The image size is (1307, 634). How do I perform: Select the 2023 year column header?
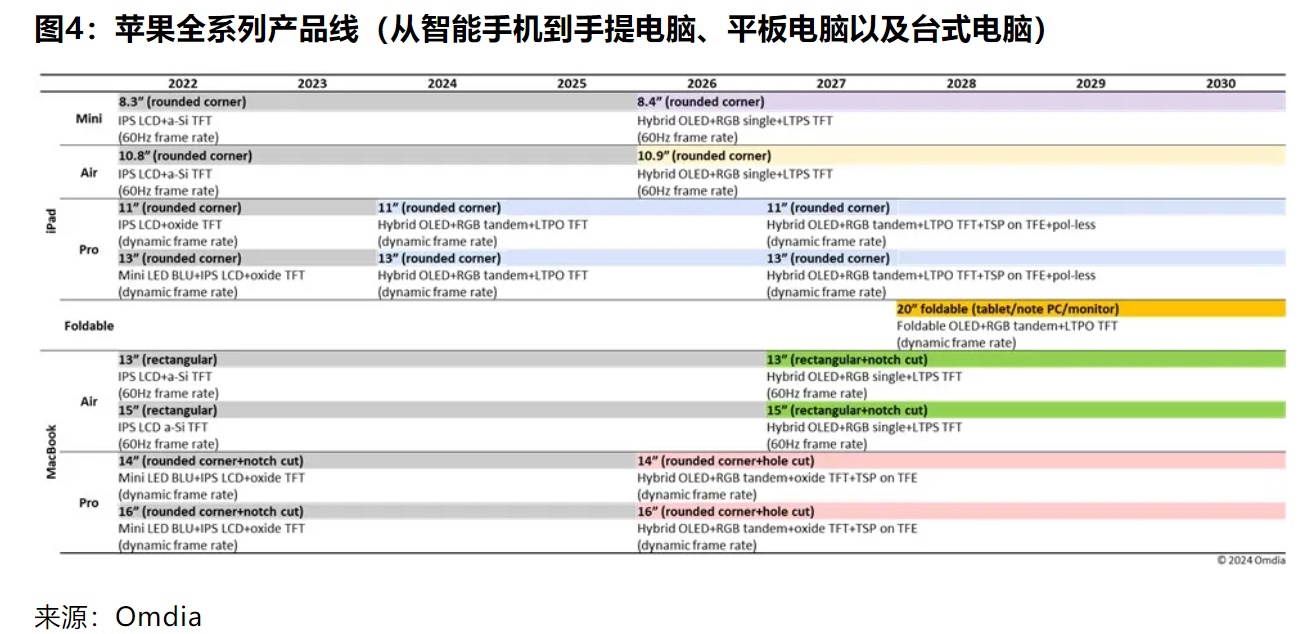[312, 84]
